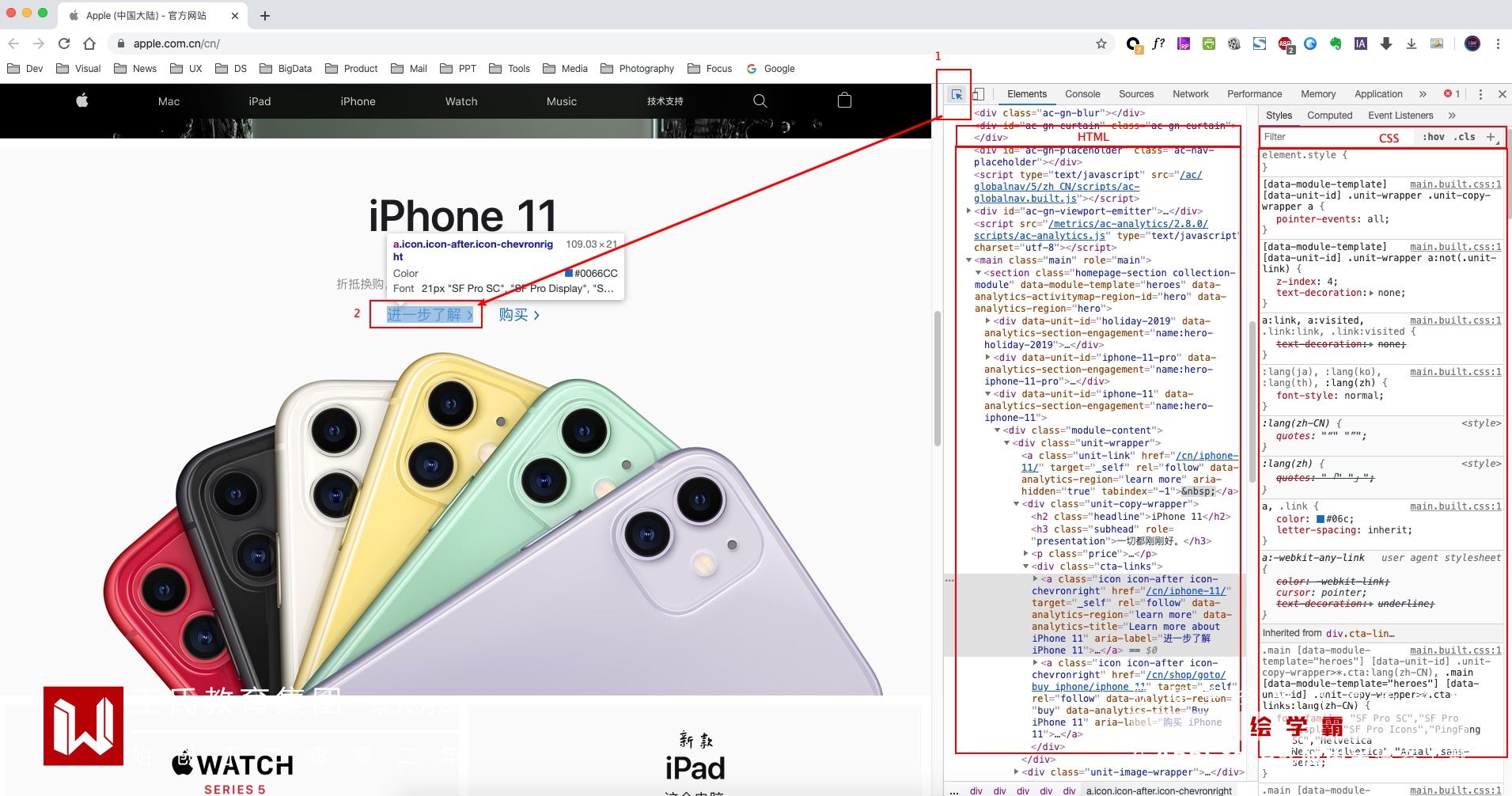Close the Apple website tab
Viewport: 1512px width, 796px height.
(x=235, y=15)
